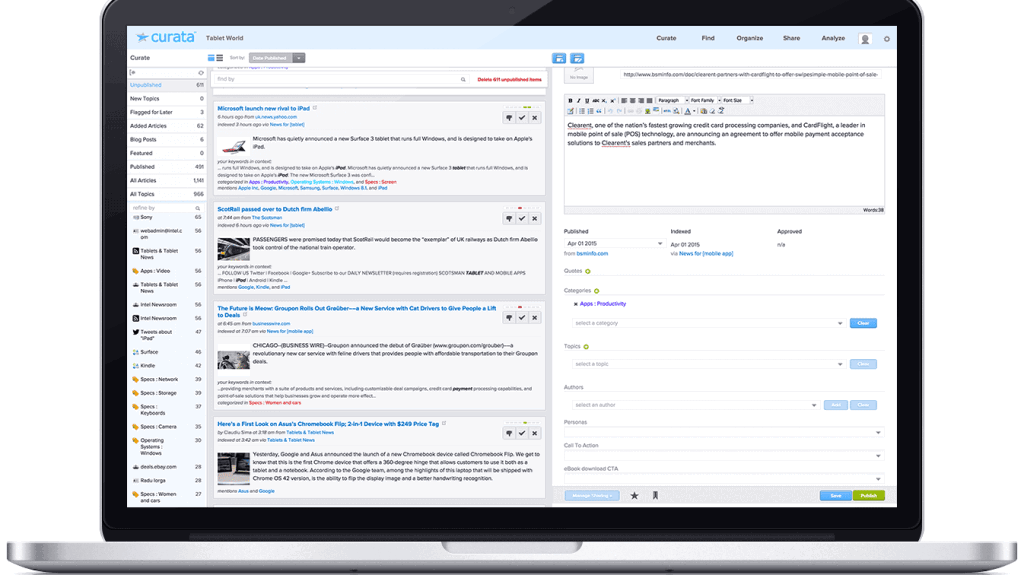Click first blue post-view button
Image resolution: width=1024 pixels, height=575 pixels.
[559, 59]
